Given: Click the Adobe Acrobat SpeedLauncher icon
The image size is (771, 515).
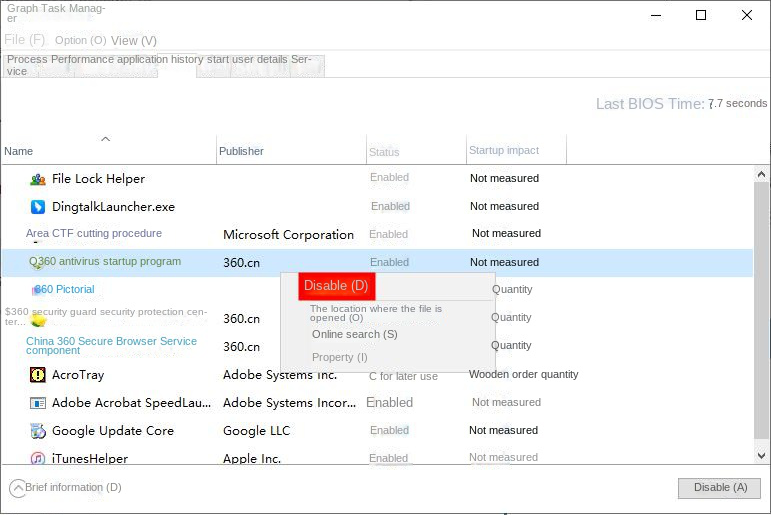Looking at the screenshot, I should coord(38,403).
